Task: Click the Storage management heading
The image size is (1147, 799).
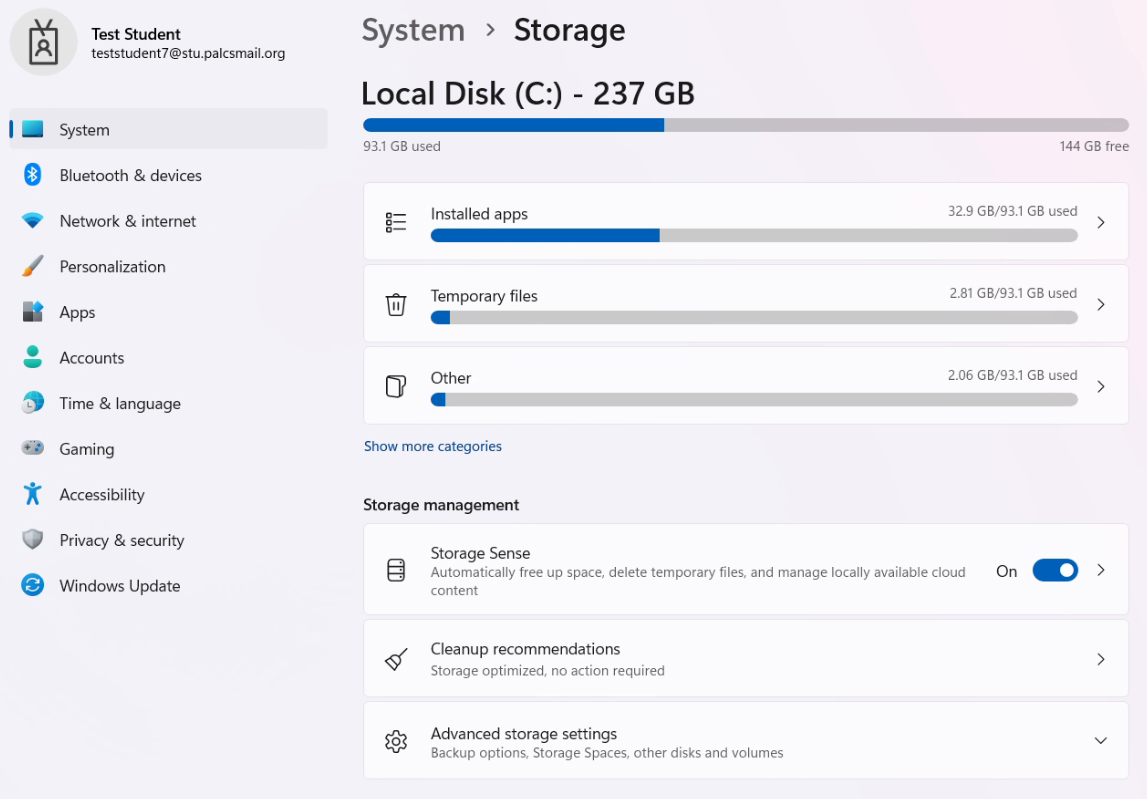Action: [440, 505]
